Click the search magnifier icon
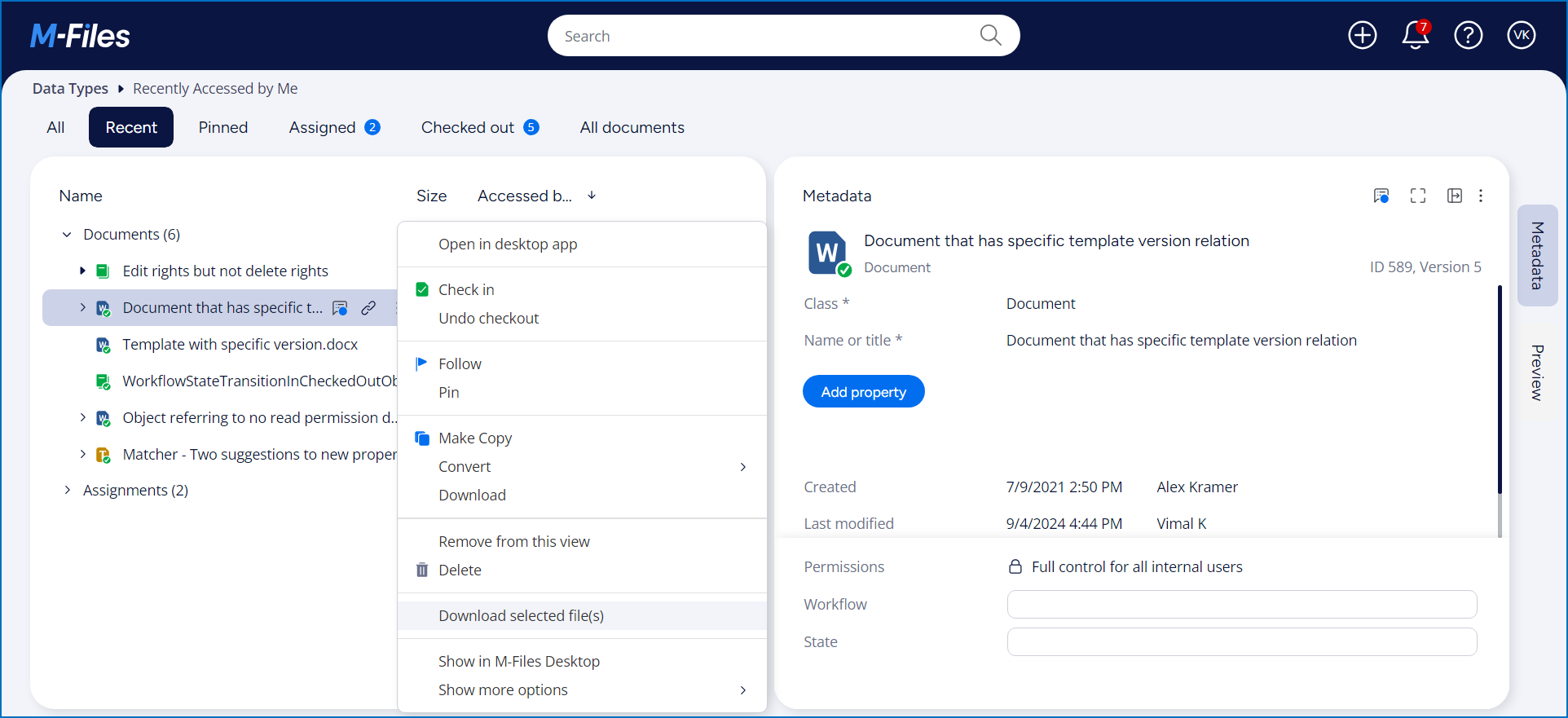This screenshot has height=718, width=1568. [x=990, y=35]
